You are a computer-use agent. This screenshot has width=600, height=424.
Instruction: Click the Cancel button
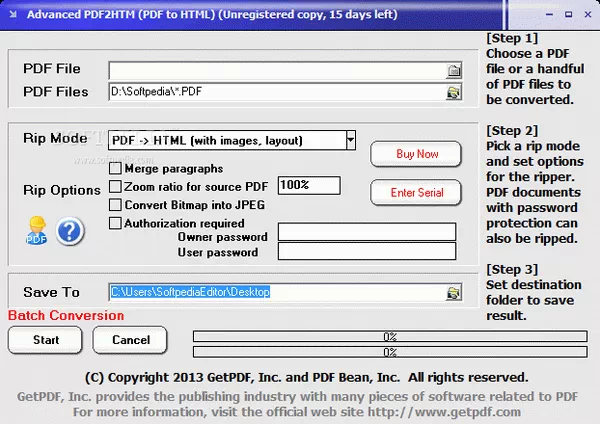pos(130,340)
